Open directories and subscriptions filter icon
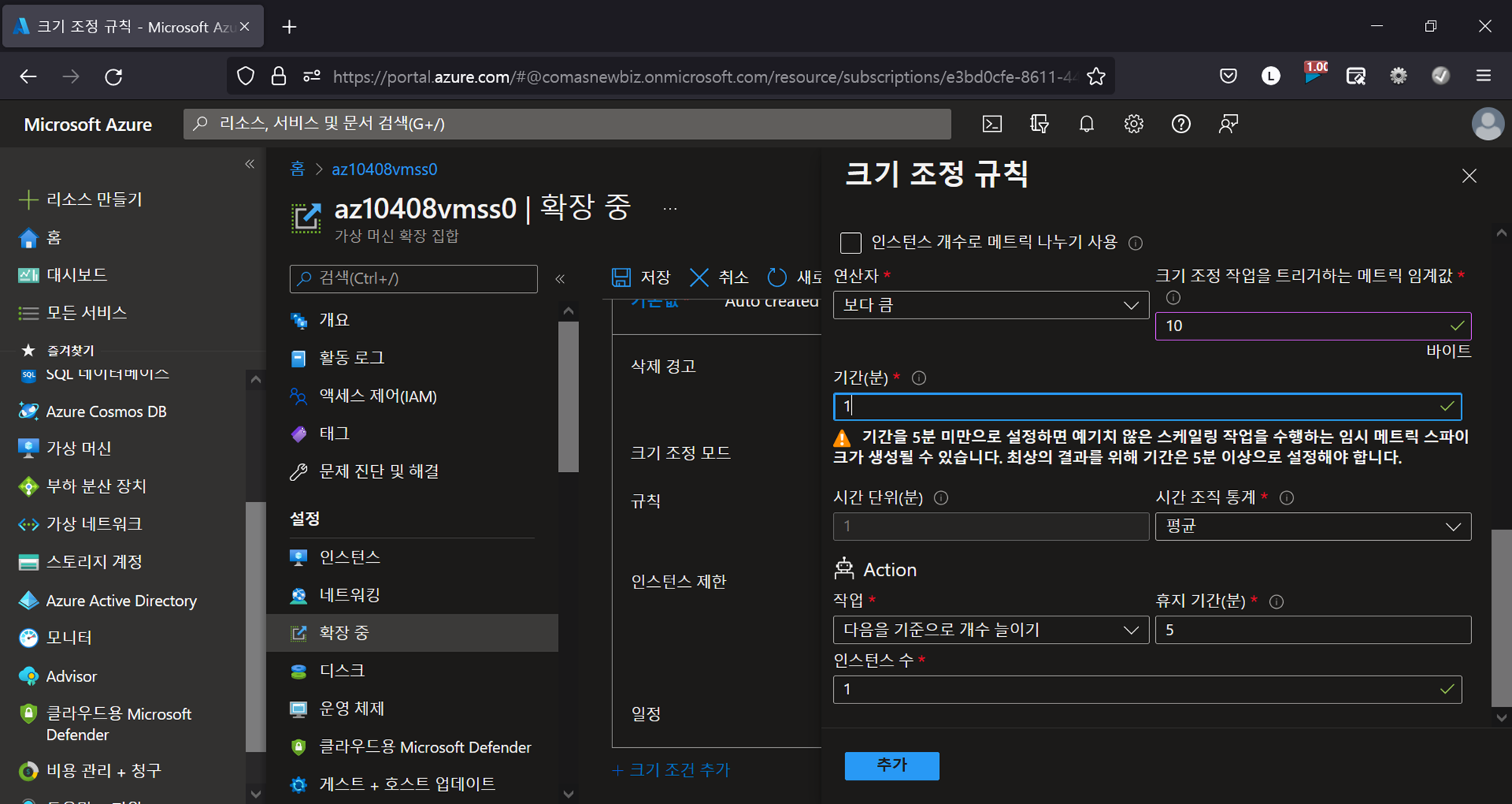 pyautogui.click(x=1039, y=124)
